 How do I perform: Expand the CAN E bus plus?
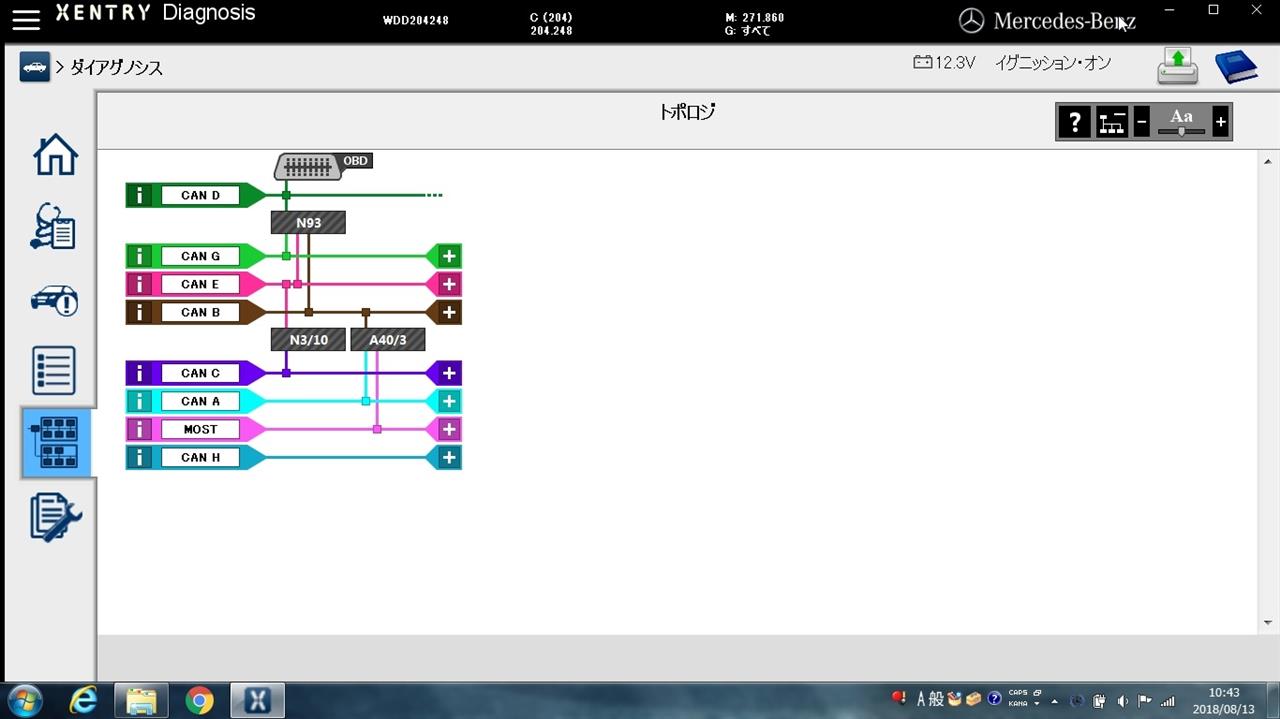click(449, 284)
